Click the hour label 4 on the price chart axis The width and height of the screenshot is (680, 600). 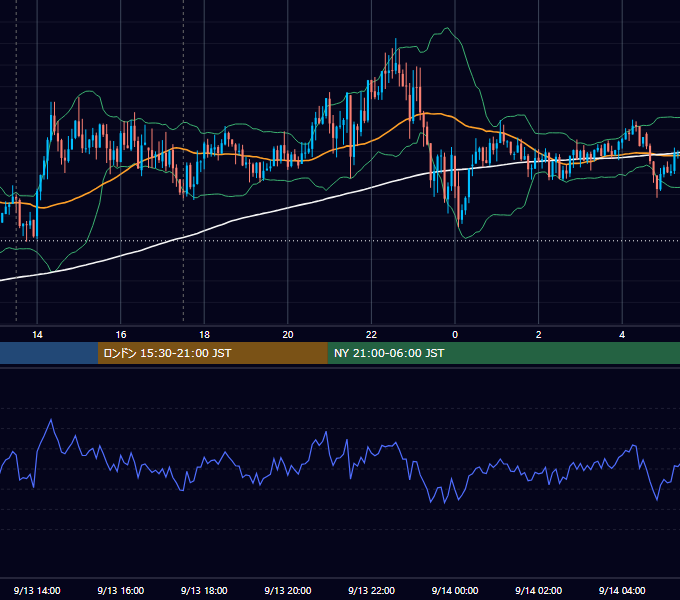[622, 335]
